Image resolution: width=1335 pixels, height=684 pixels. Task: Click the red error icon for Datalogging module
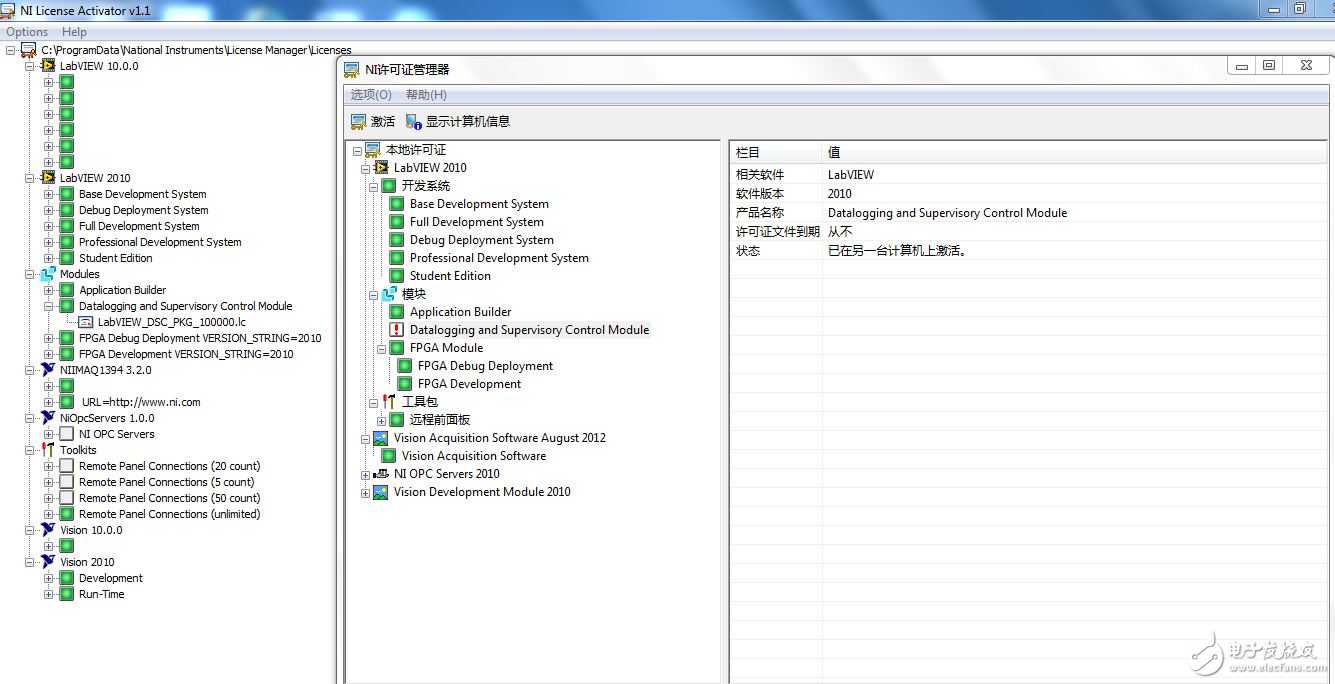[x=397, y=330]
